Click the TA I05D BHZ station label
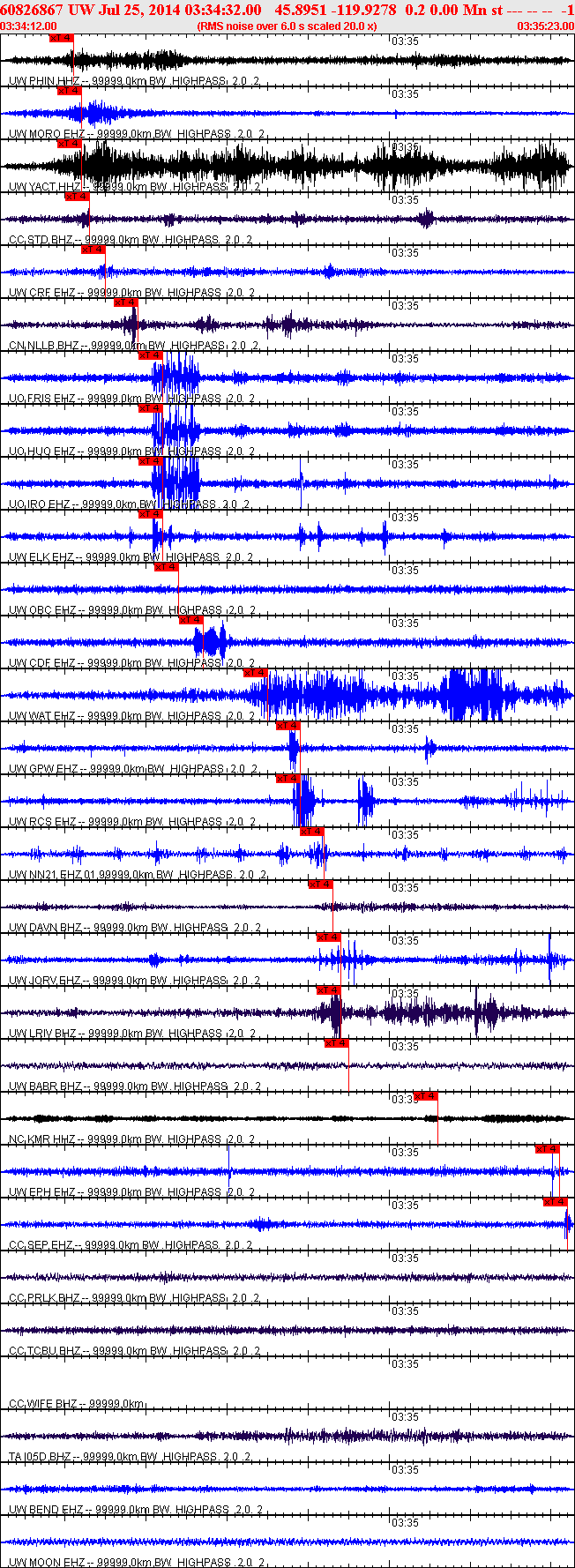This screenshot has height=1568, width=575. (131, 1457)
